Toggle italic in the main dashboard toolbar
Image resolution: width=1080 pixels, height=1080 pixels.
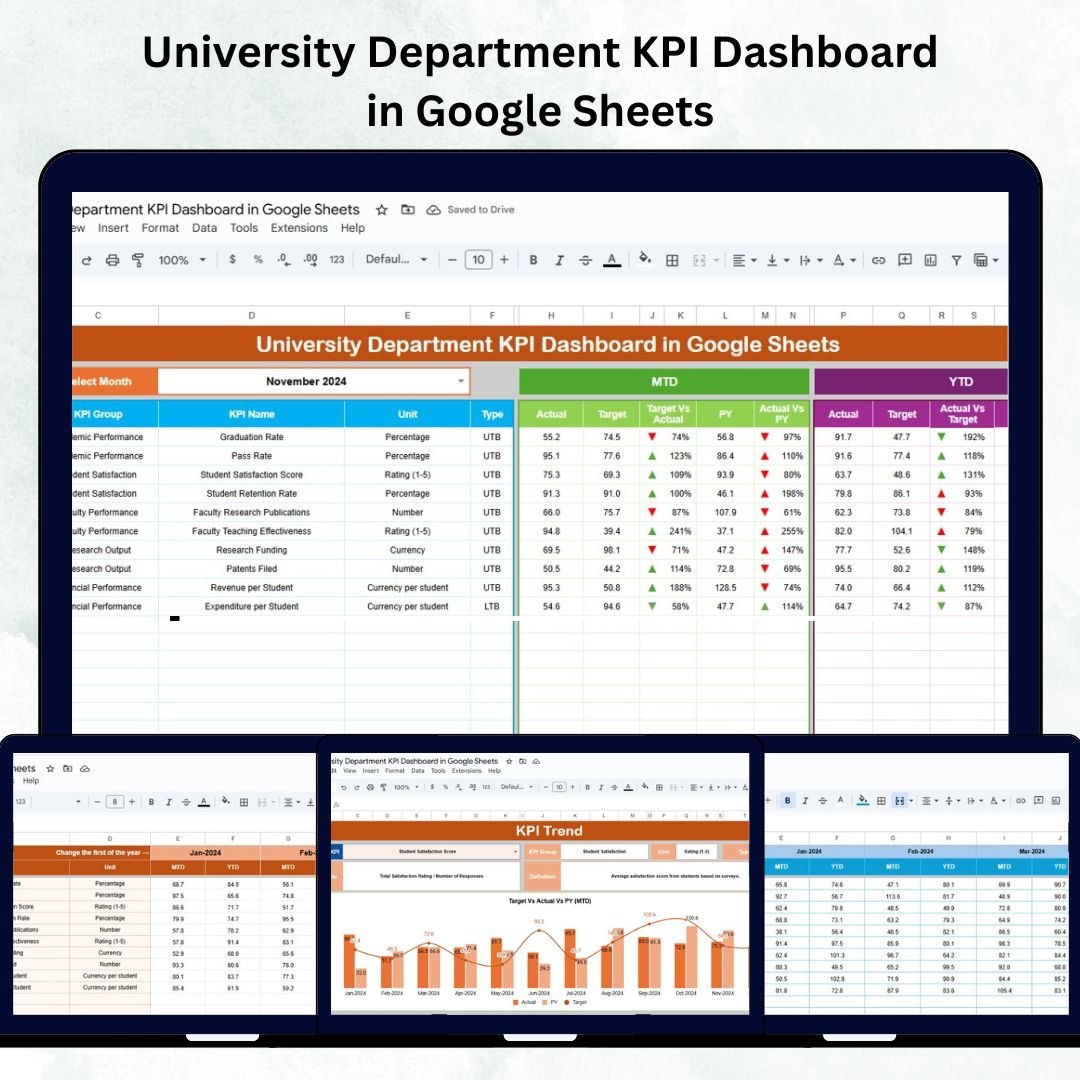coord(560,260)
